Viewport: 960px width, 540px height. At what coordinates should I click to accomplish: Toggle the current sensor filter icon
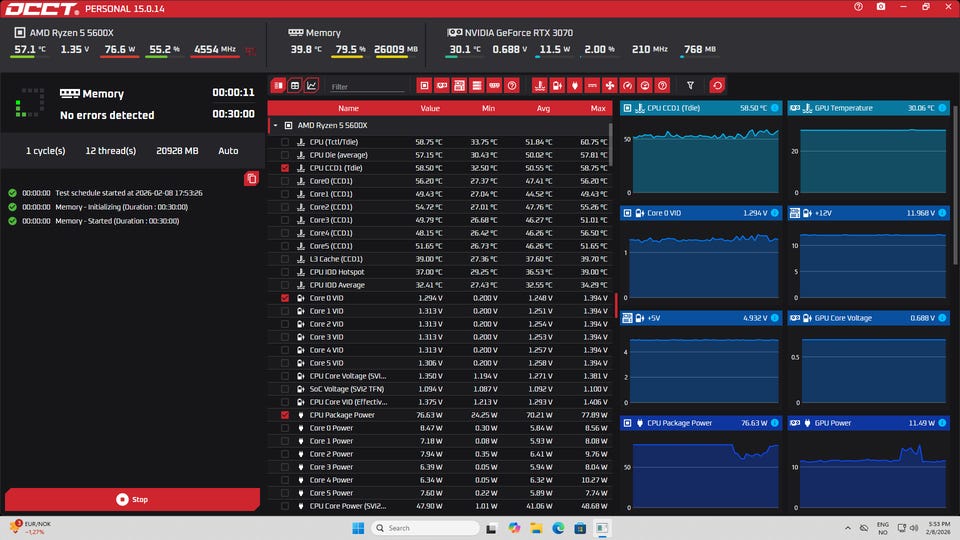[592, 86]
